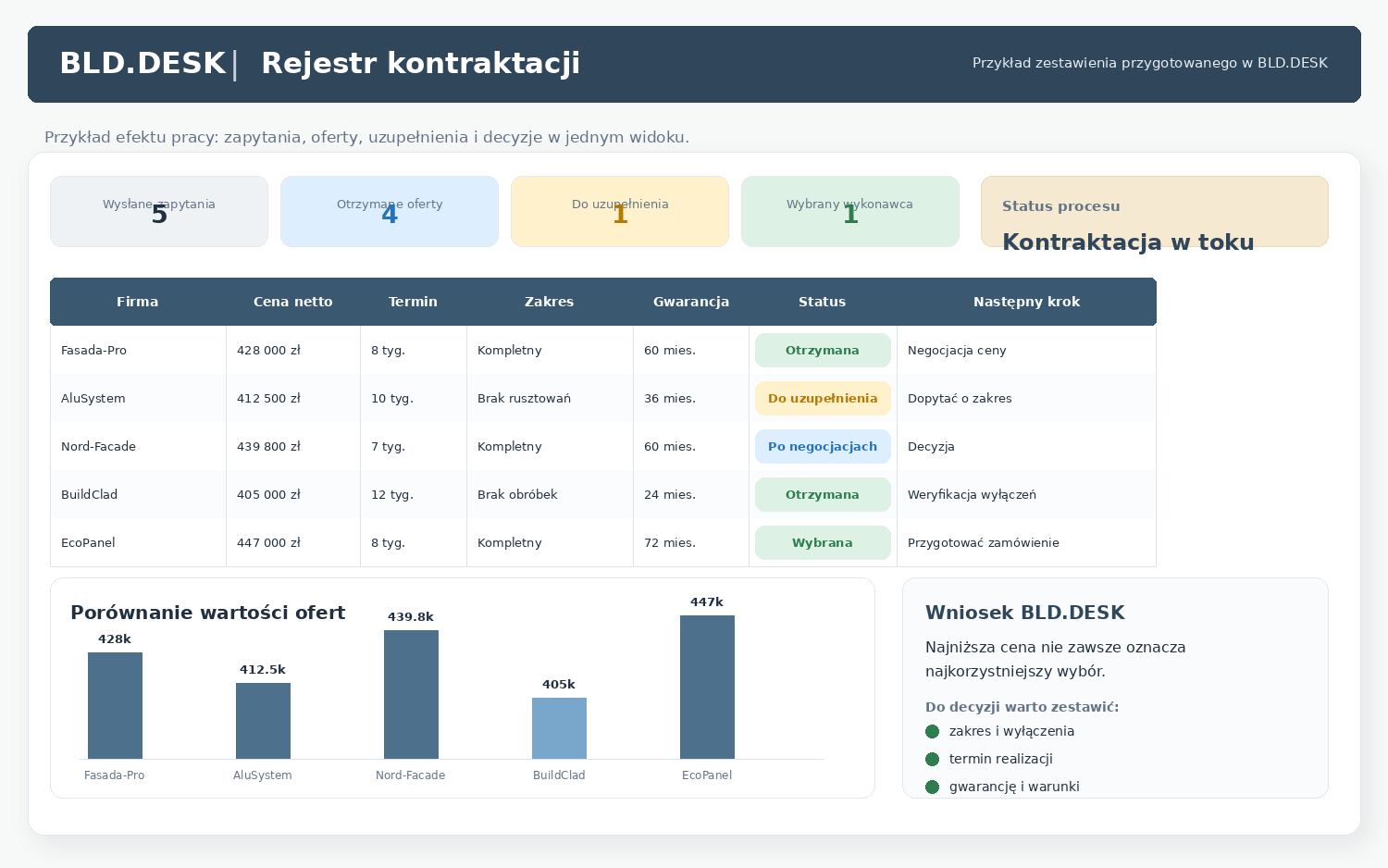
Task: Select the Do uzupełnienia summary card
Action: pyautogui.click(x=620, y=212)
